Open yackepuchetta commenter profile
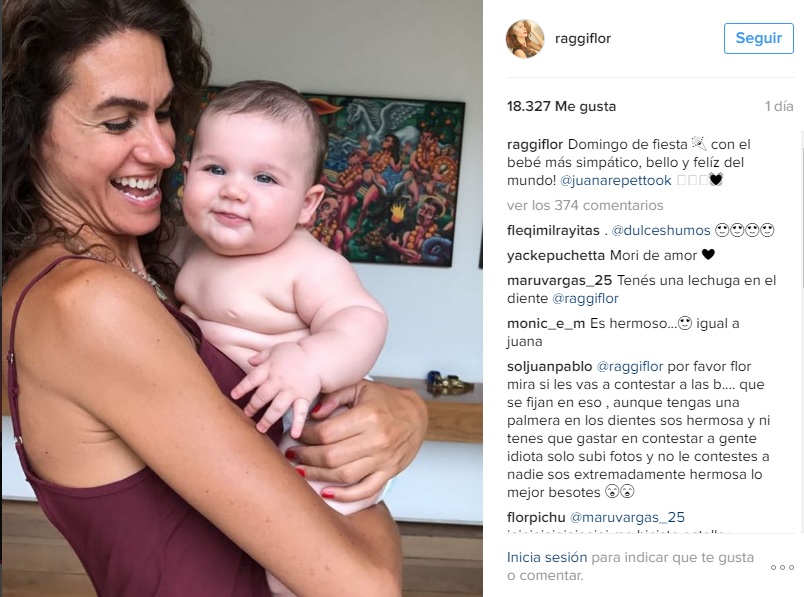 [556, 255]
